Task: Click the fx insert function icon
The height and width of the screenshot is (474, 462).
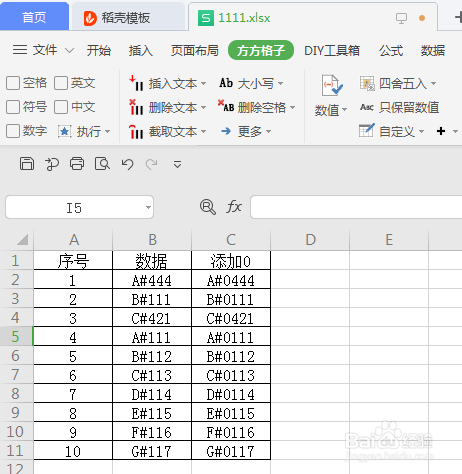Action: click(x=234, y=207)
